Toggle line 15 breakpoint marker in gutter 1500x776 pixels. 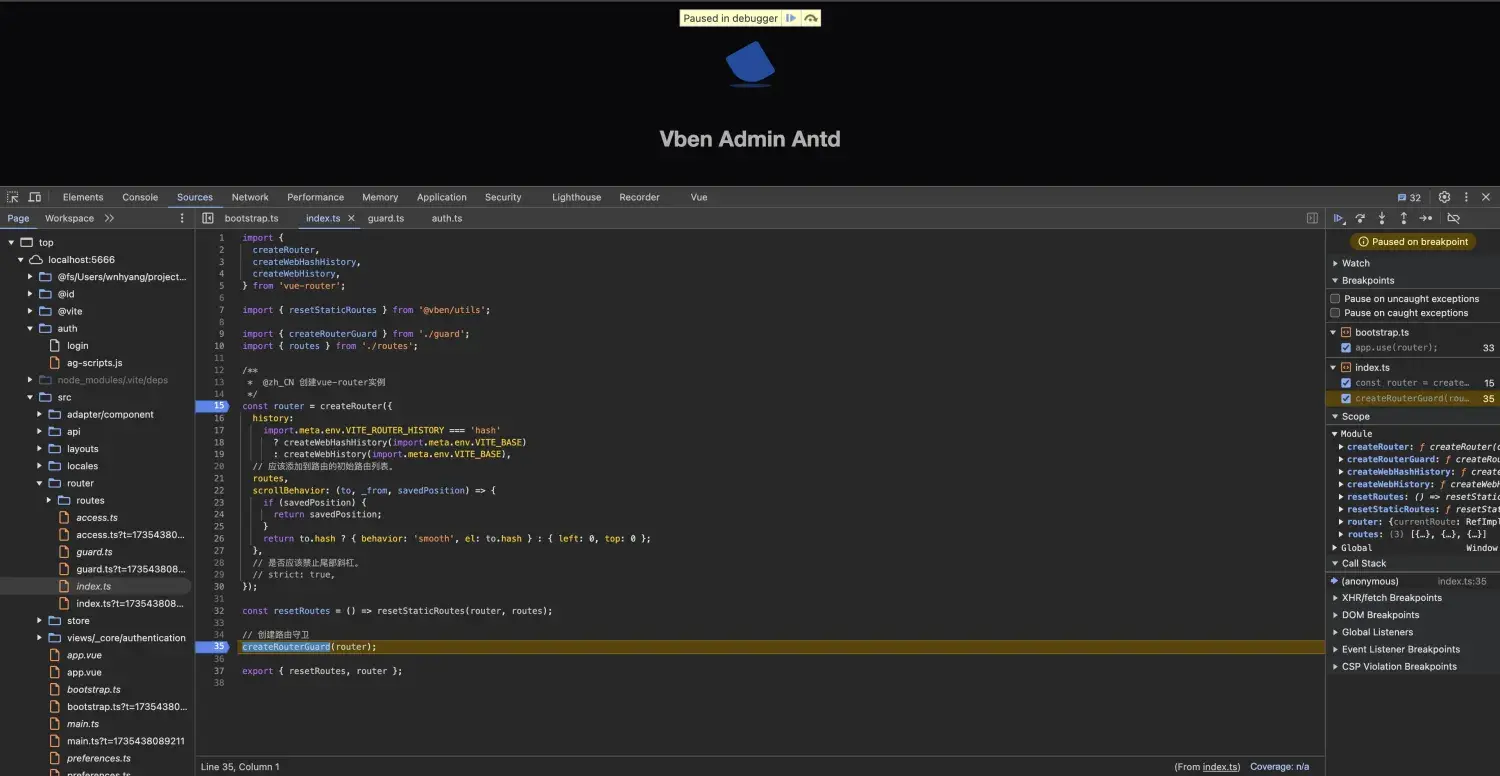[213, 406]
